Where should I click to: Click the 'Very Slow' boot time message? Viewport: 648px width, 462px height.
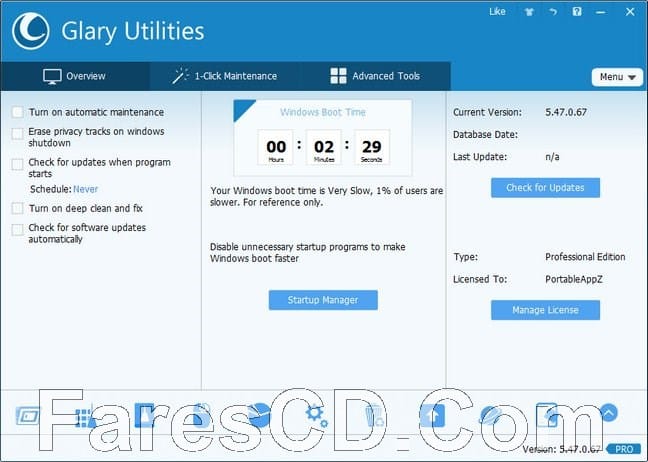tap(326, 196)
